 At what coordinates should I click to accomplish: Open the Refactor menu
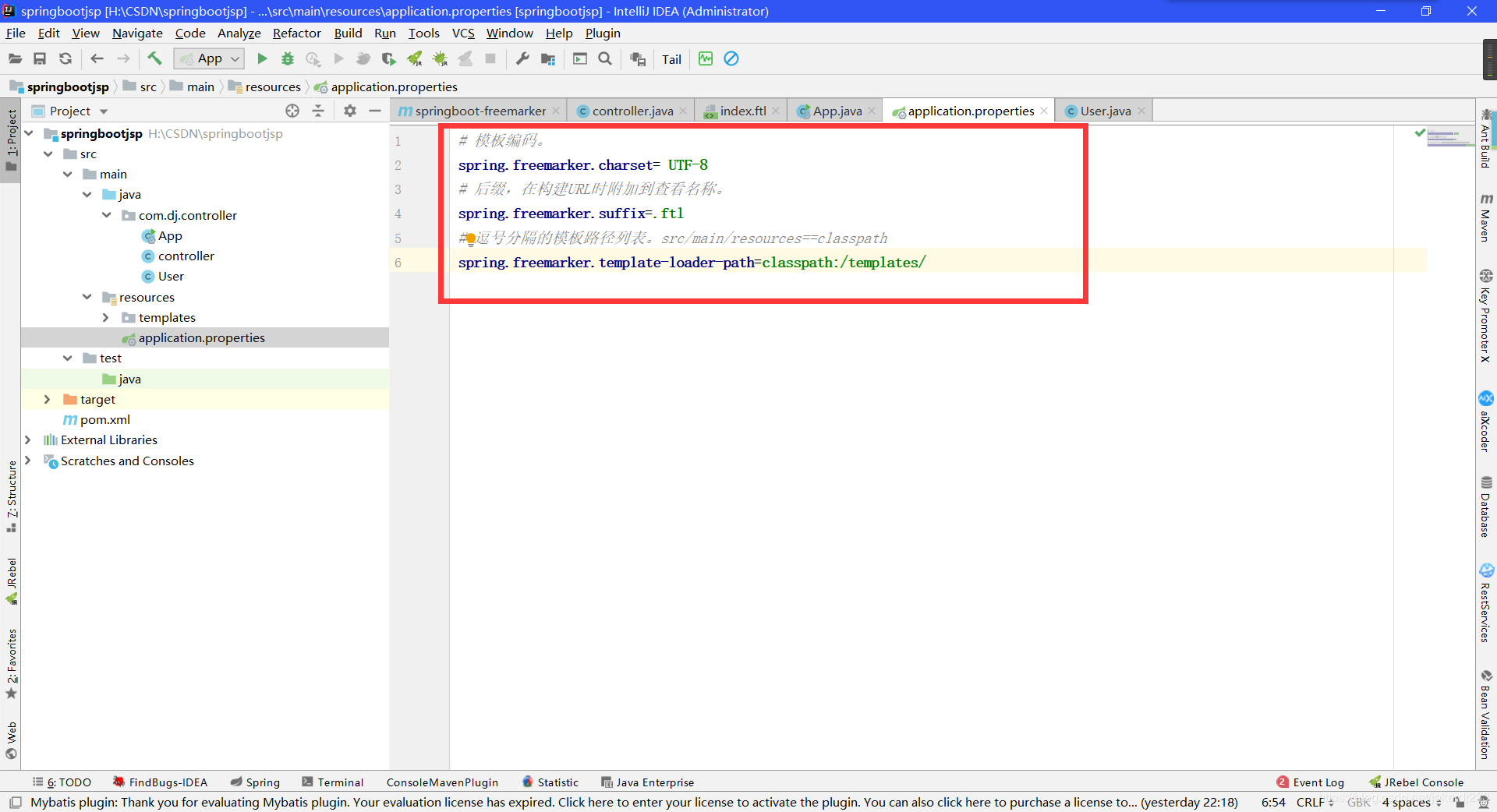pos(296,33)
